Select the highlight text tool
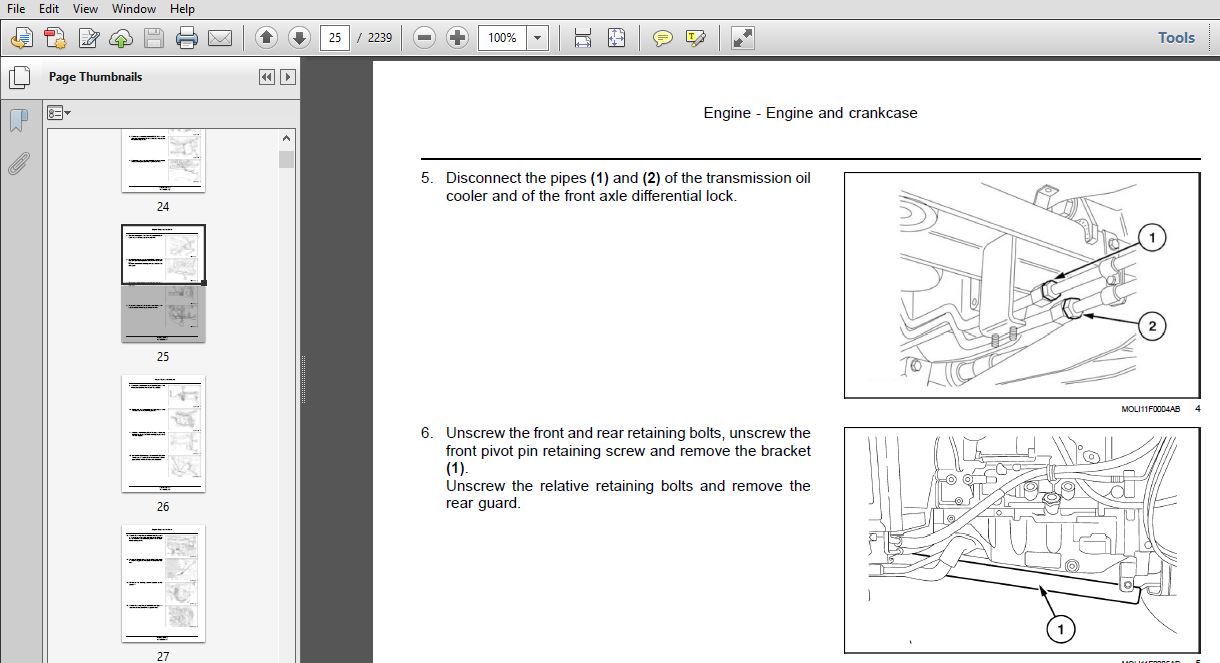Image resolution: width=1220 pixels, height=663 pixels. 696,38
